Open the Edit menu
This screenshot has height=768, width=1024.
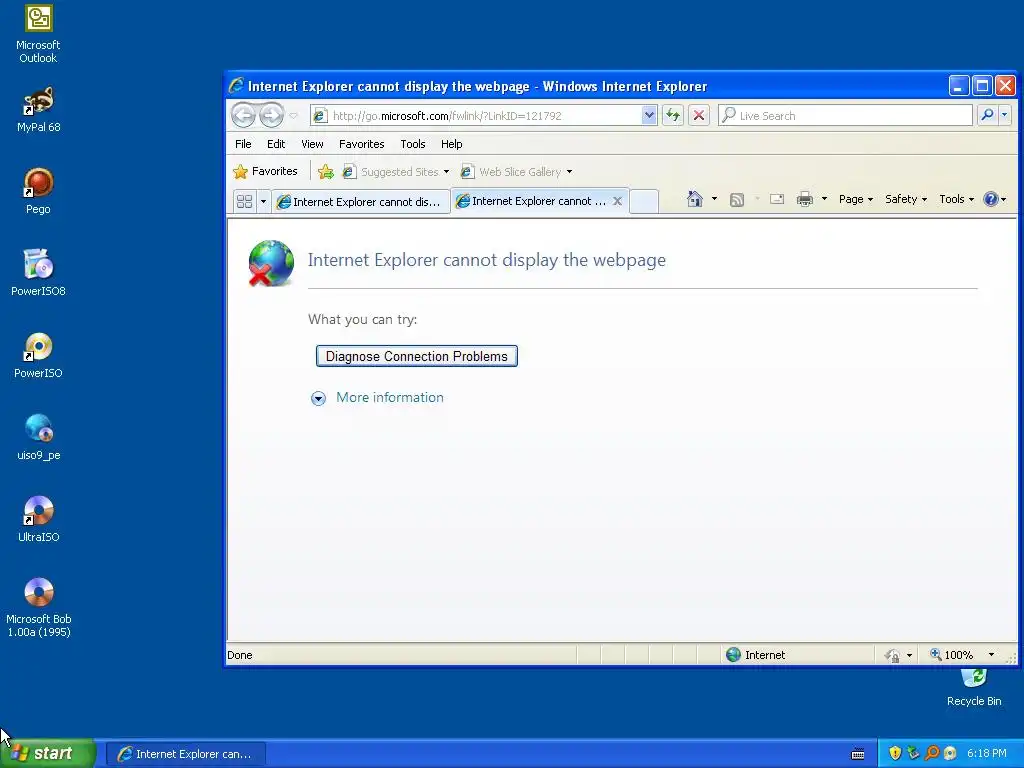coord(276,144)
